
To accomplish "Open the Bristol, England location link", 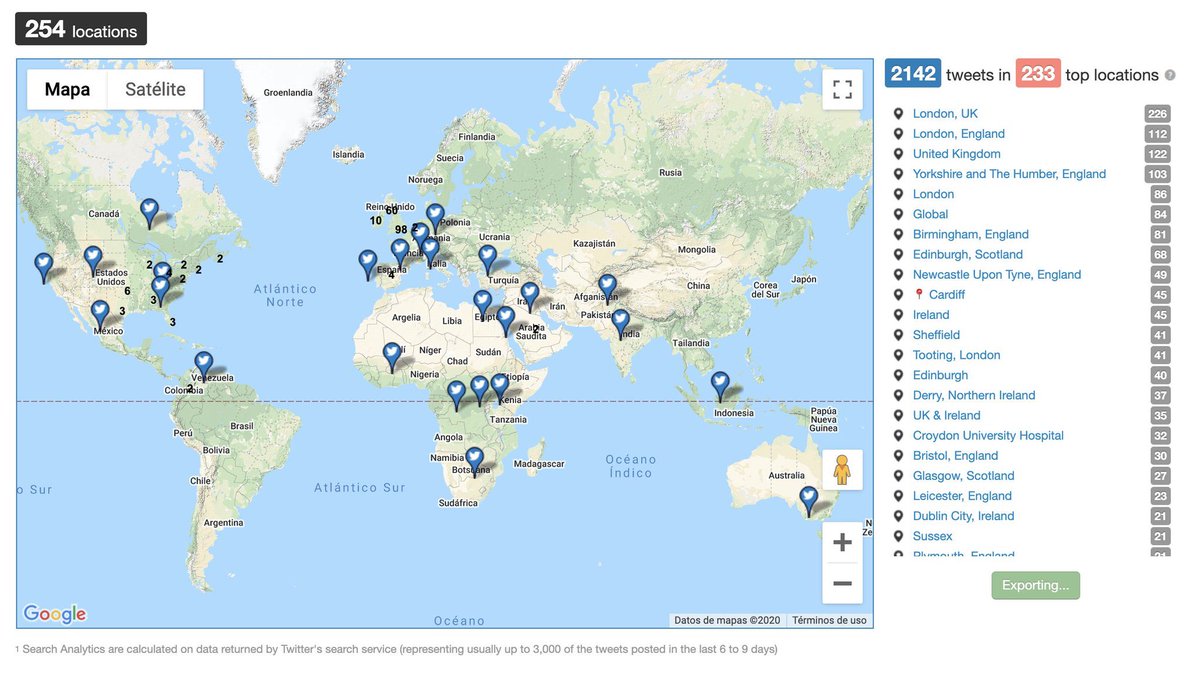I will click(955, 456).
